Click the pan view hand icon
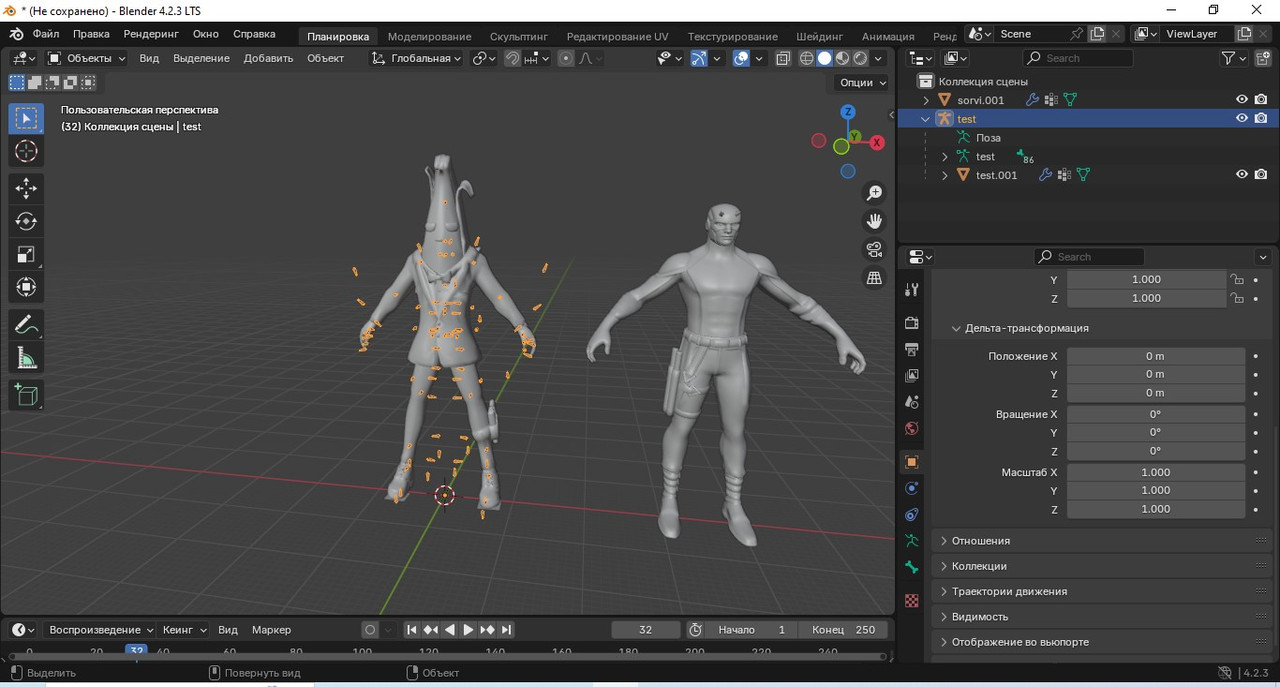This screenshot has width=1280, height=687. point(875,221)
